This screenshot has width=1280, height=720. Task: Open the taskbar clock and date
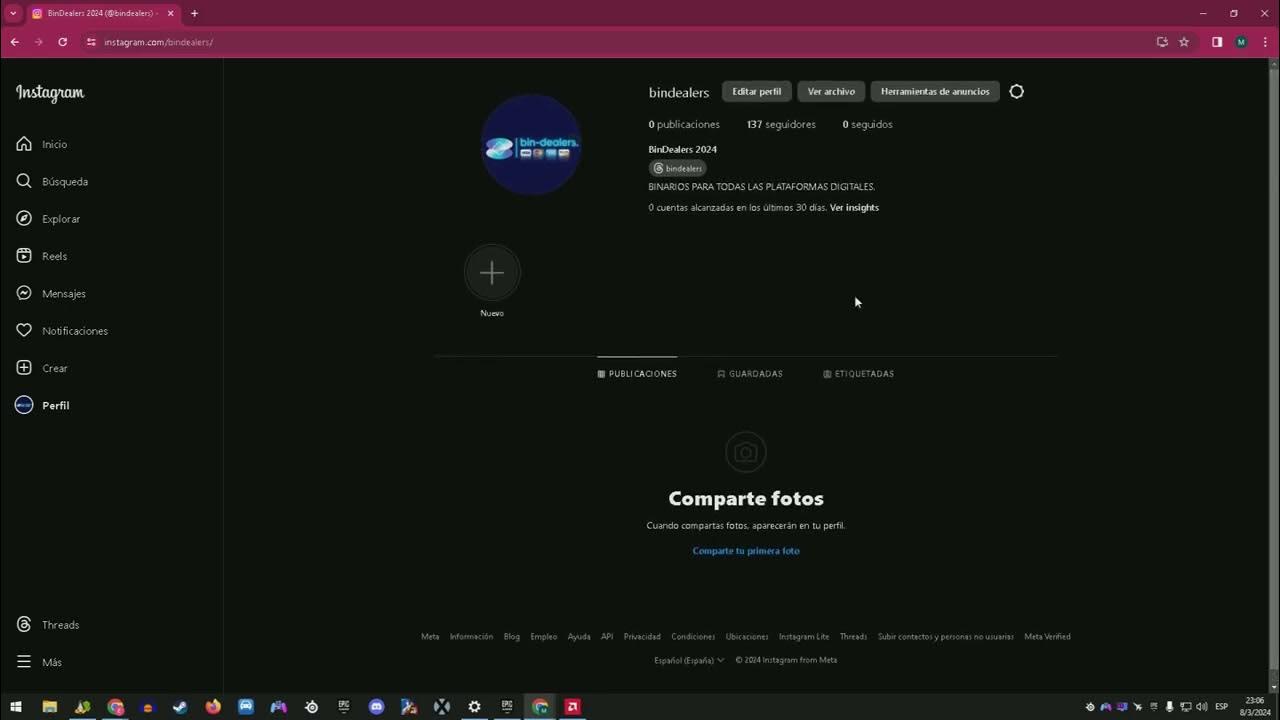coord(1254,706)
